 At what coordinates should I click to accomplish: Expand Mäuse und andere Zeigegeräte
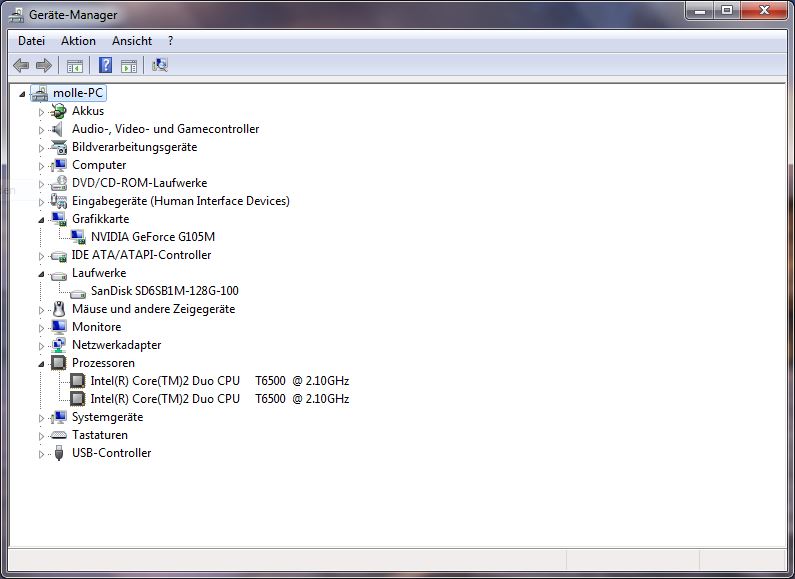tap(41, 310)
